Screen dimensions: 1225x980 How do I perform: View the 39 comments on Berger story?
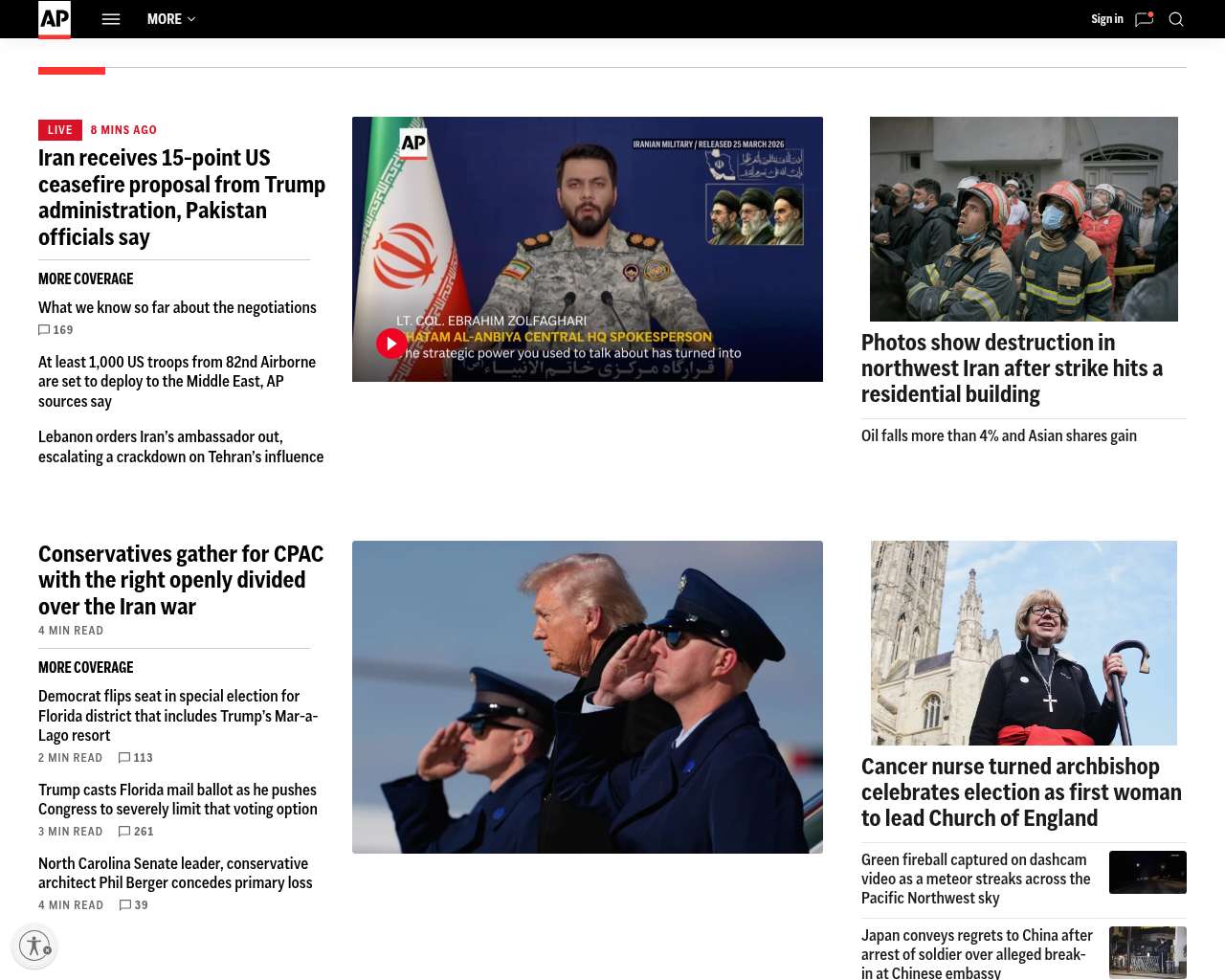(x=134, y=905)
